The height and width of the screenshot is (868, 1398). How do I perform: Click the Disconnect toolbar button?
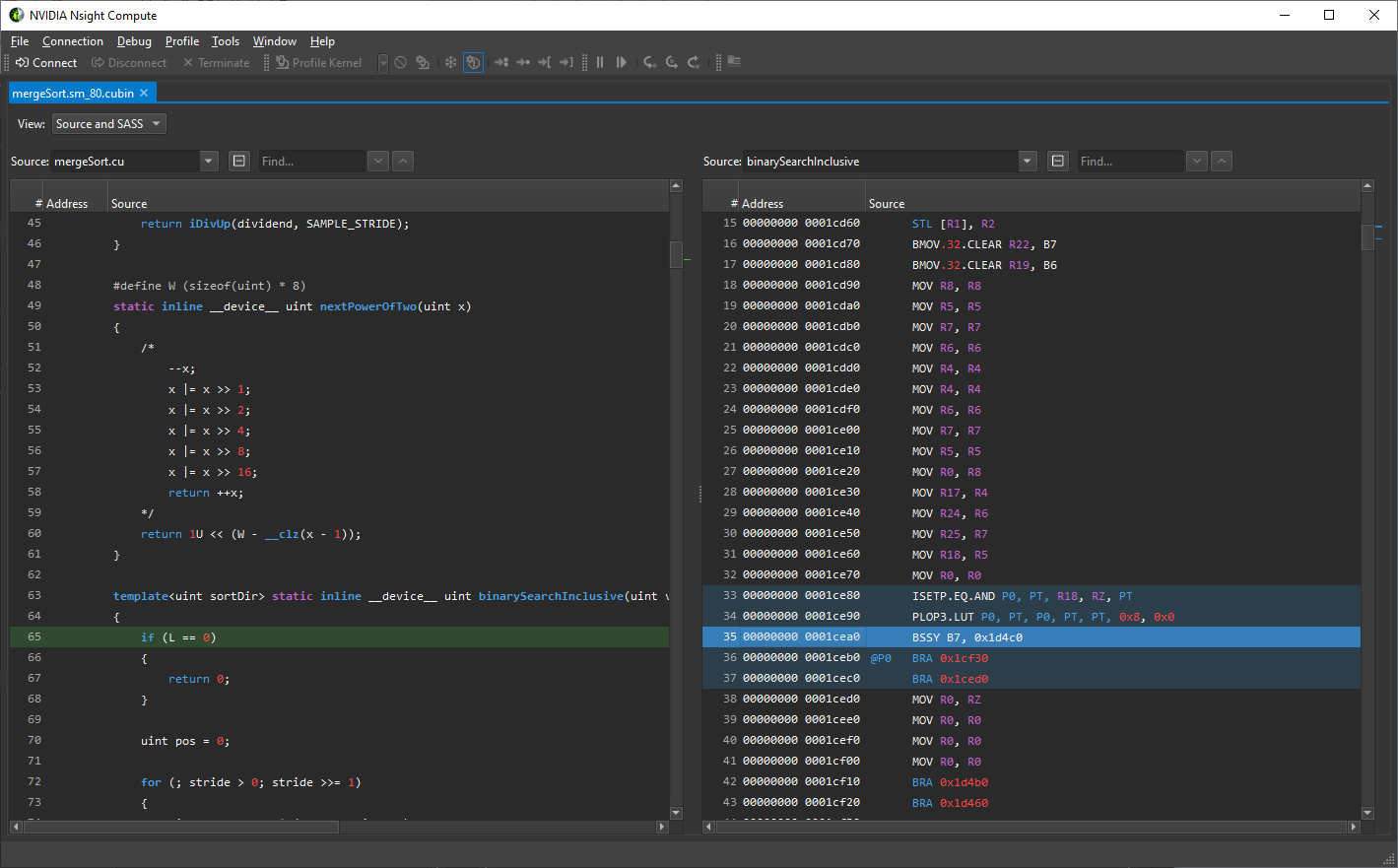pyautogui.click(x=129, y=62)
